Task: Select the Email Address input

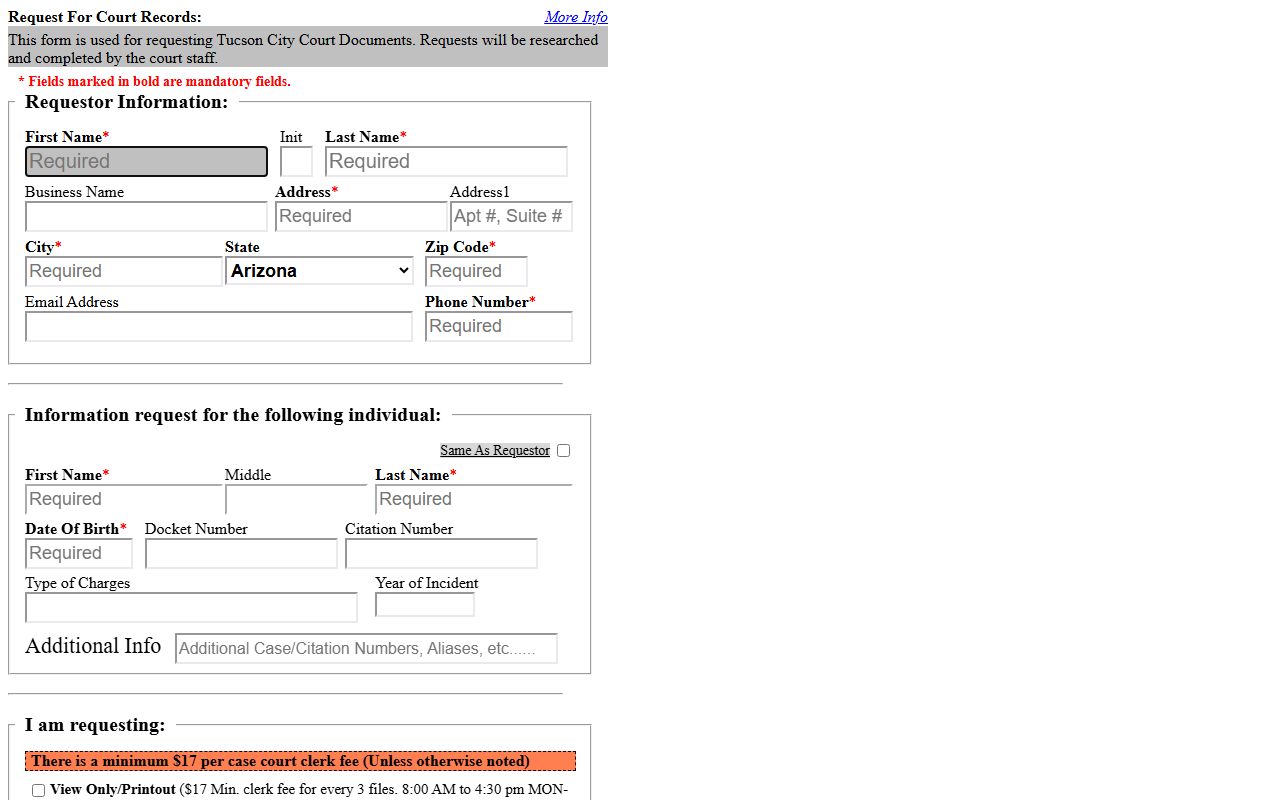Action: (x=219, y=327)
